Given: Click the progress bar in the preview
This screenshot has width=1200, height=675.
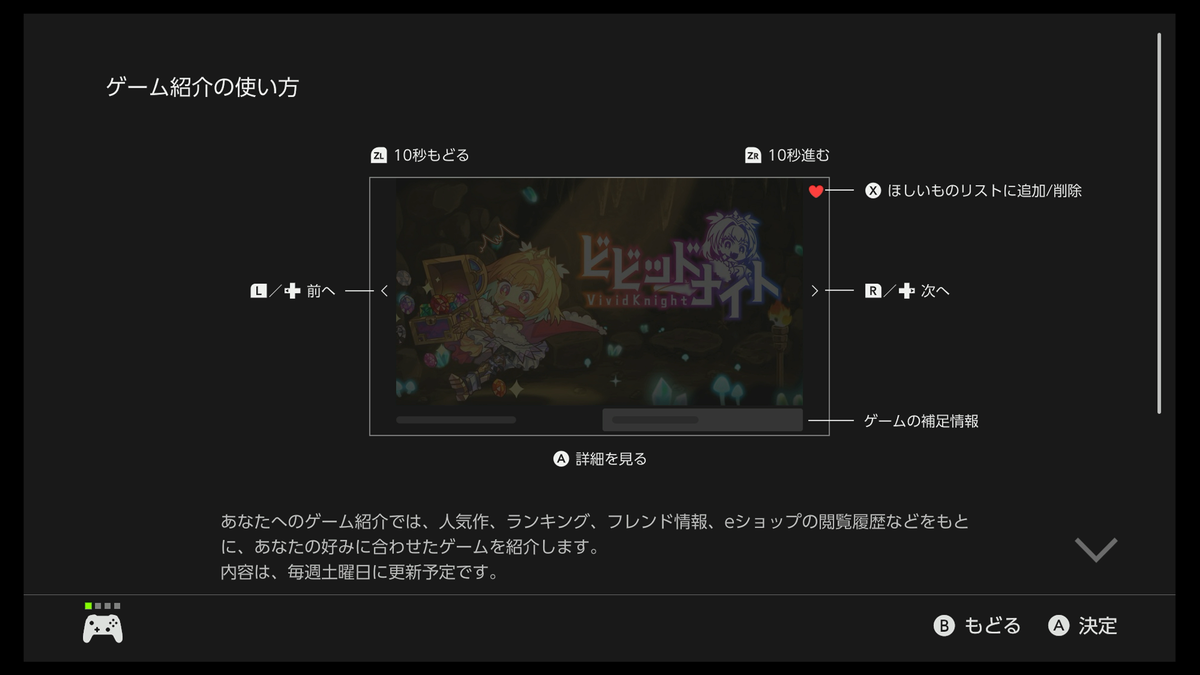Looking at the screenshot, I should tap(456, 420).
